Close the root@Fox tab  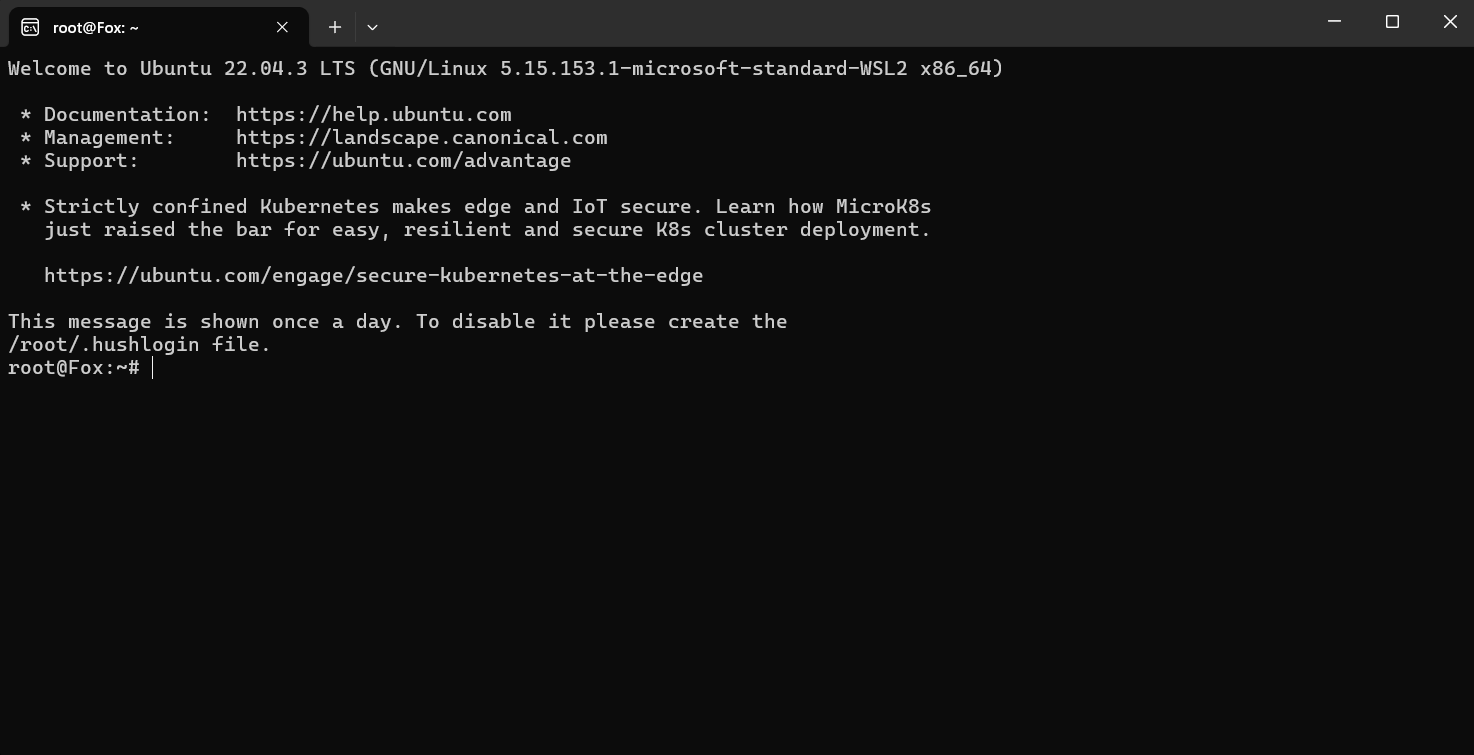pyautogui.click(x=282, y=27)
